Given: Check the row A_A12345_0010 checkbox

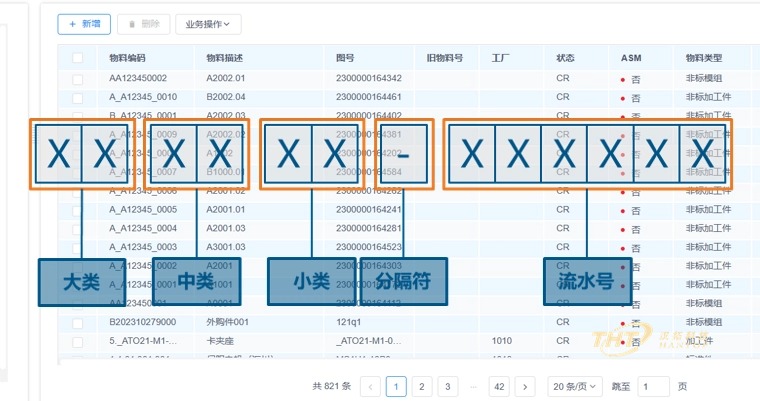Looking at the screenshot, I should pyautogui.click(x=77, y=98).
